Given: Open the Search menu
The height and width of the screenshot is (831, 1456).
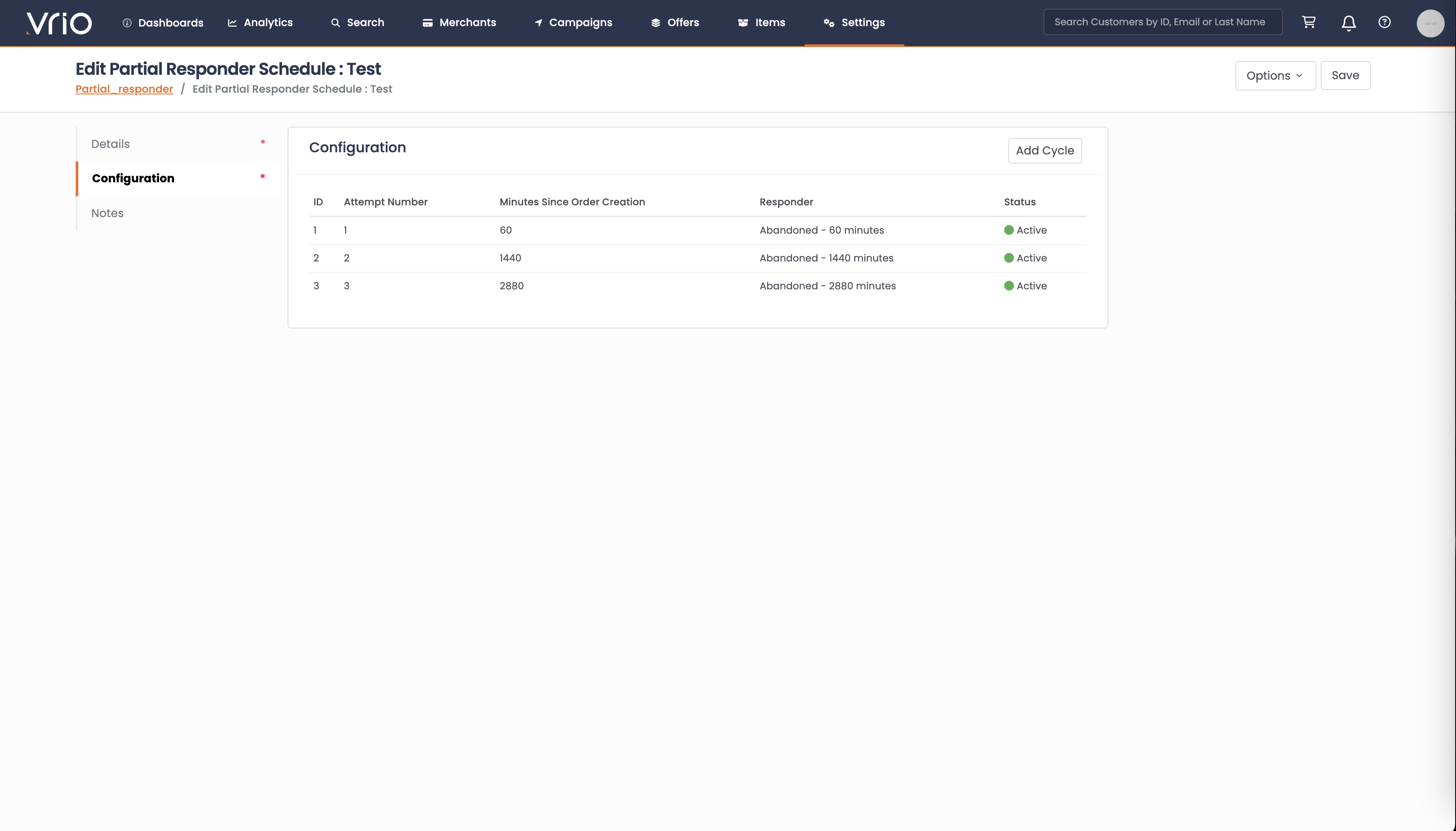Looking at the screenshot, I should pos(357,23).
